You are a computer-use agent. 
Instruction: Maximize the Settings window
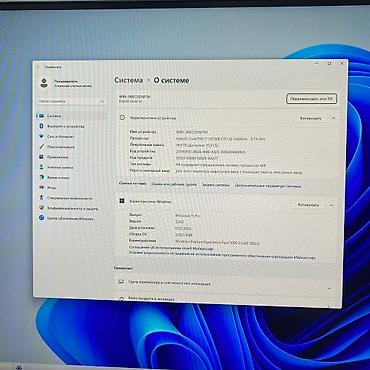click(x=329, y=63)
